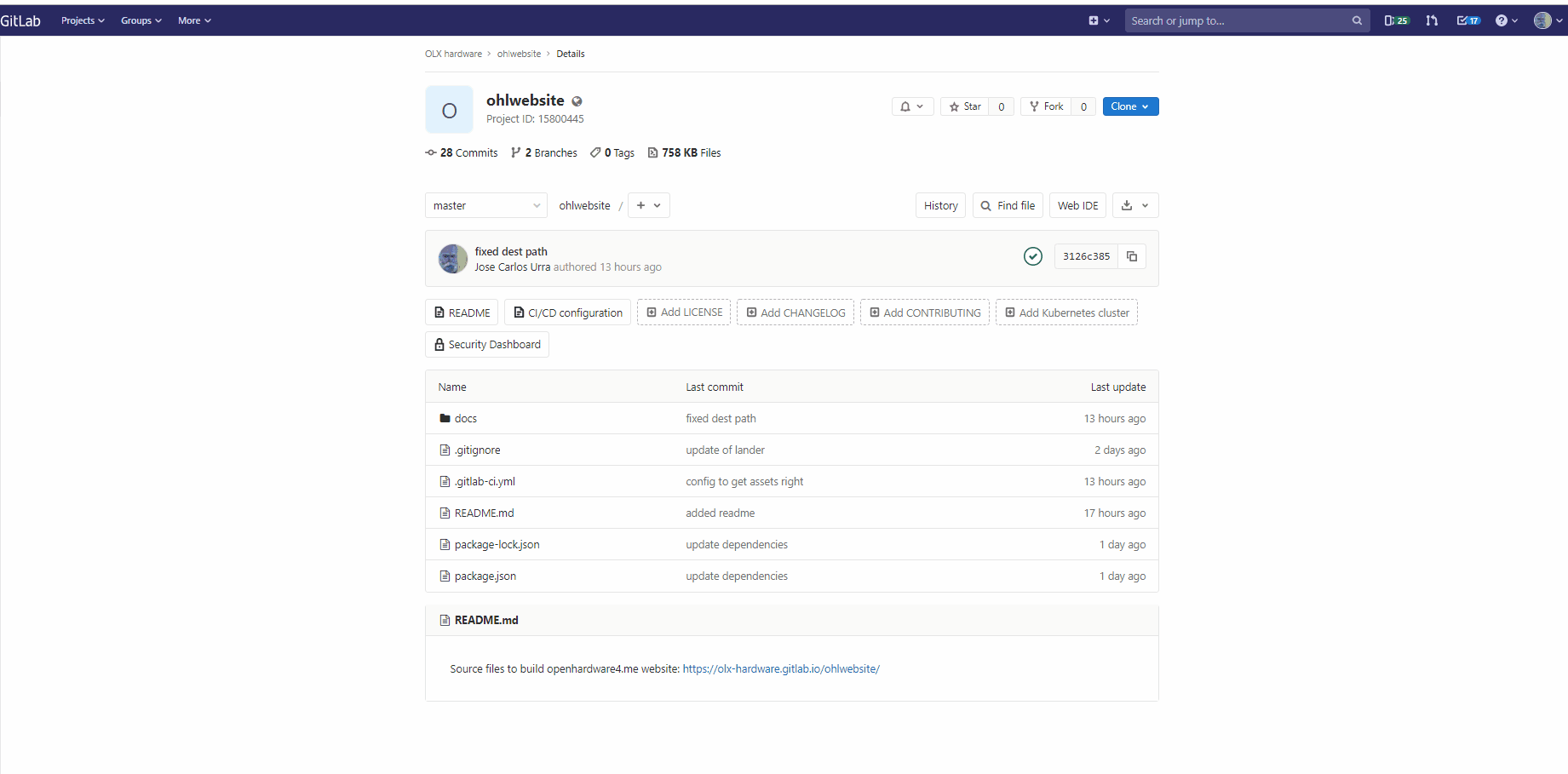Open the pipeline passed status icon
Viewport: 1568px width, 774px height.
1032,256
